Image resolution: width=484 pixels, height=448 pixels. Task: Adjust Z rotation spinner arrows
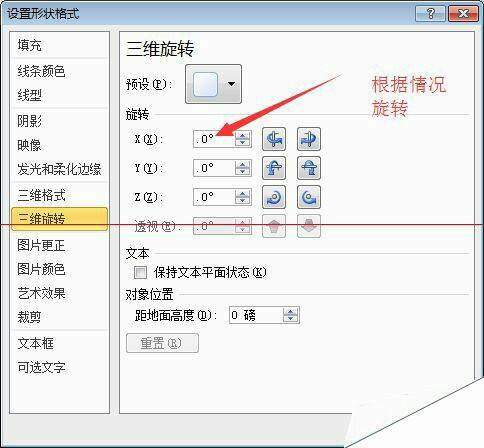(243, 197)
